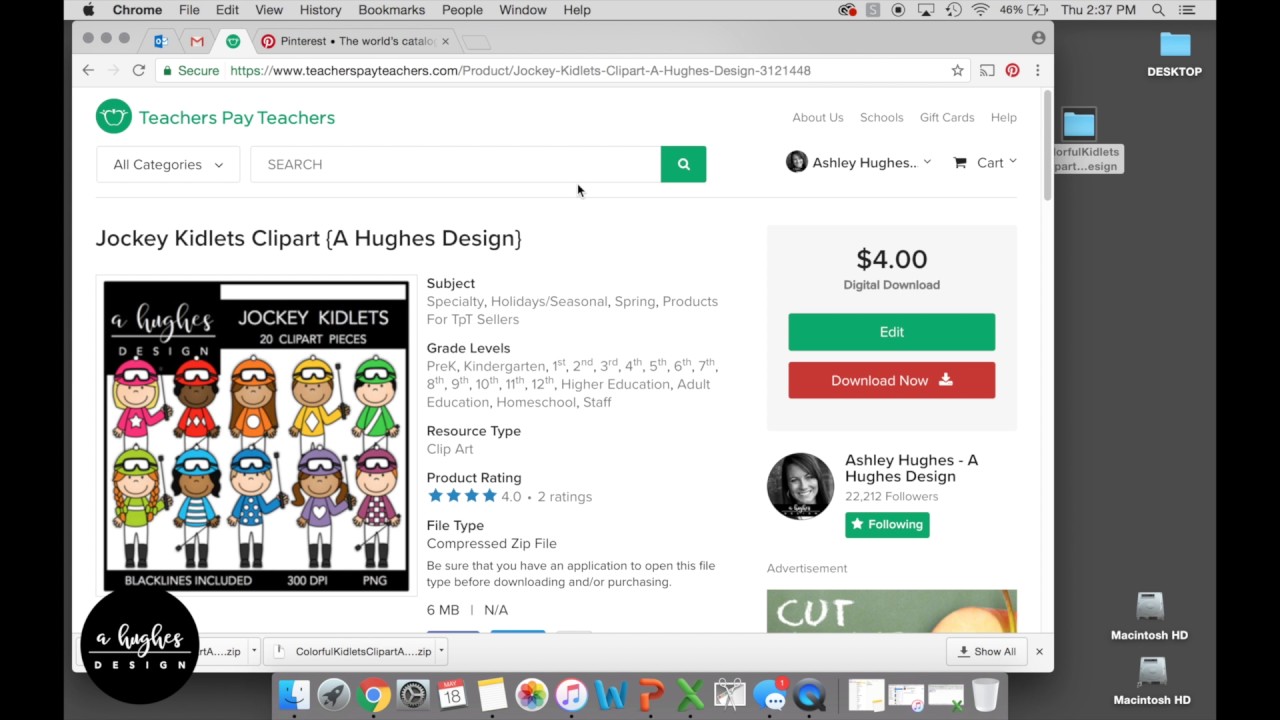Switch to the Outlook tab
The width and height of the screenshot is (1280, 720).
tap(161, 41)
